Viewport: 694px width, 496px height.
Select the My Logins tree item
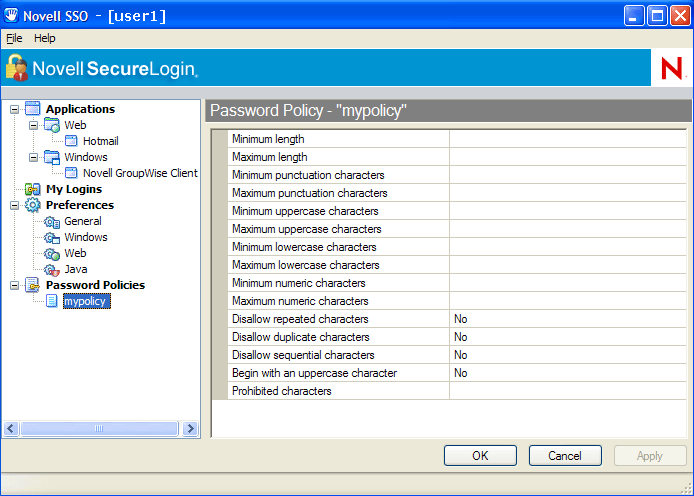[74, 189]
